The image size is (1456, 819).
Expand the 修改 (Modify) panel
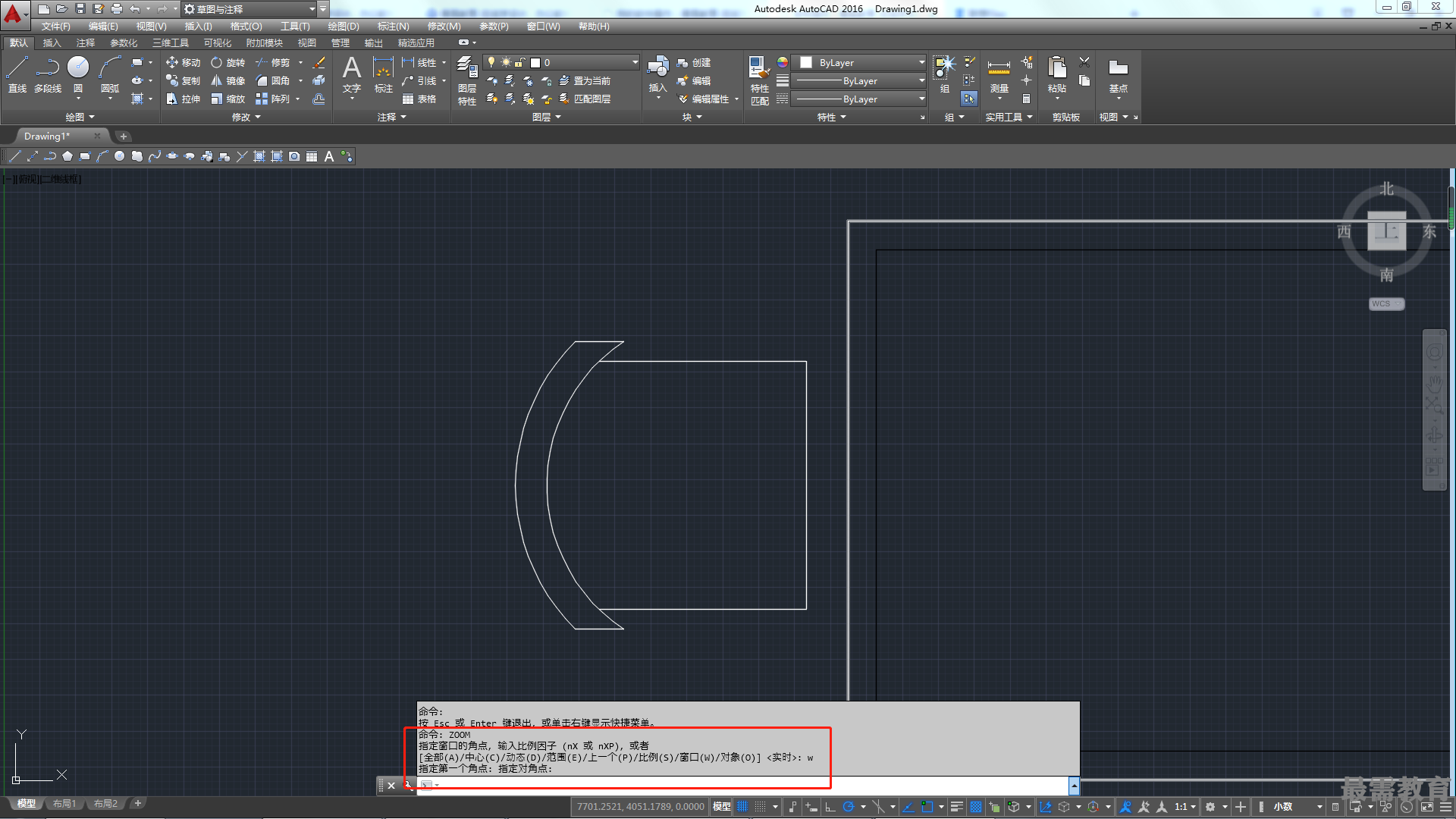(246, 117)
